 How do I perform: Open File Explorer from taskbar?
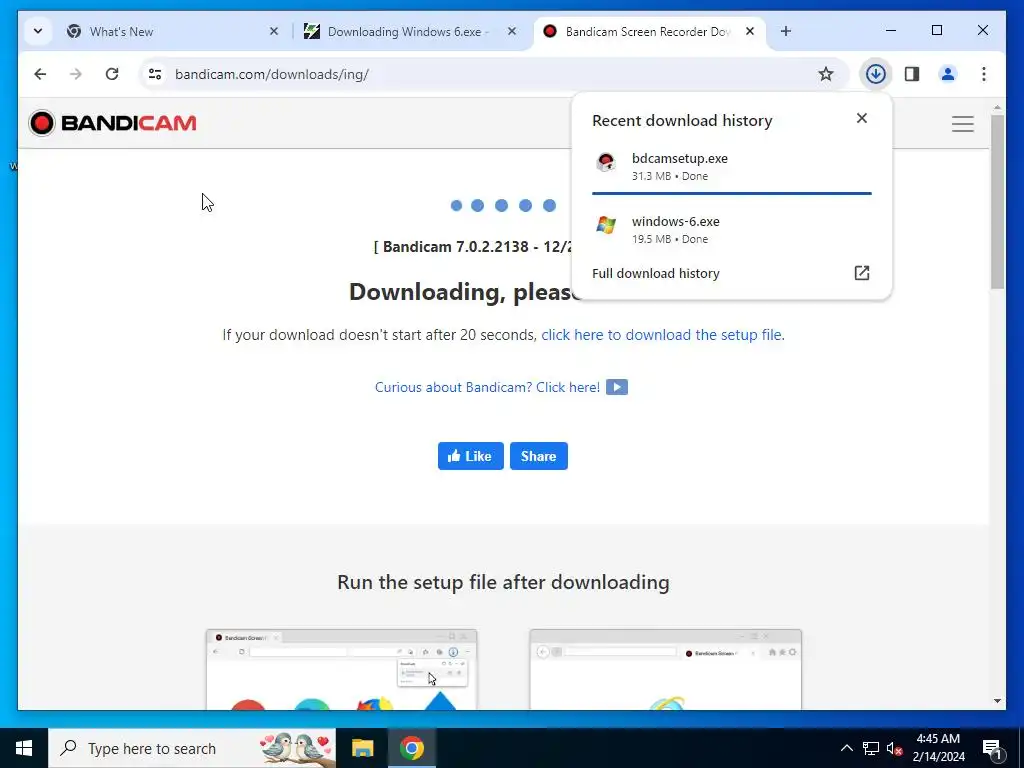coord(362,748)
